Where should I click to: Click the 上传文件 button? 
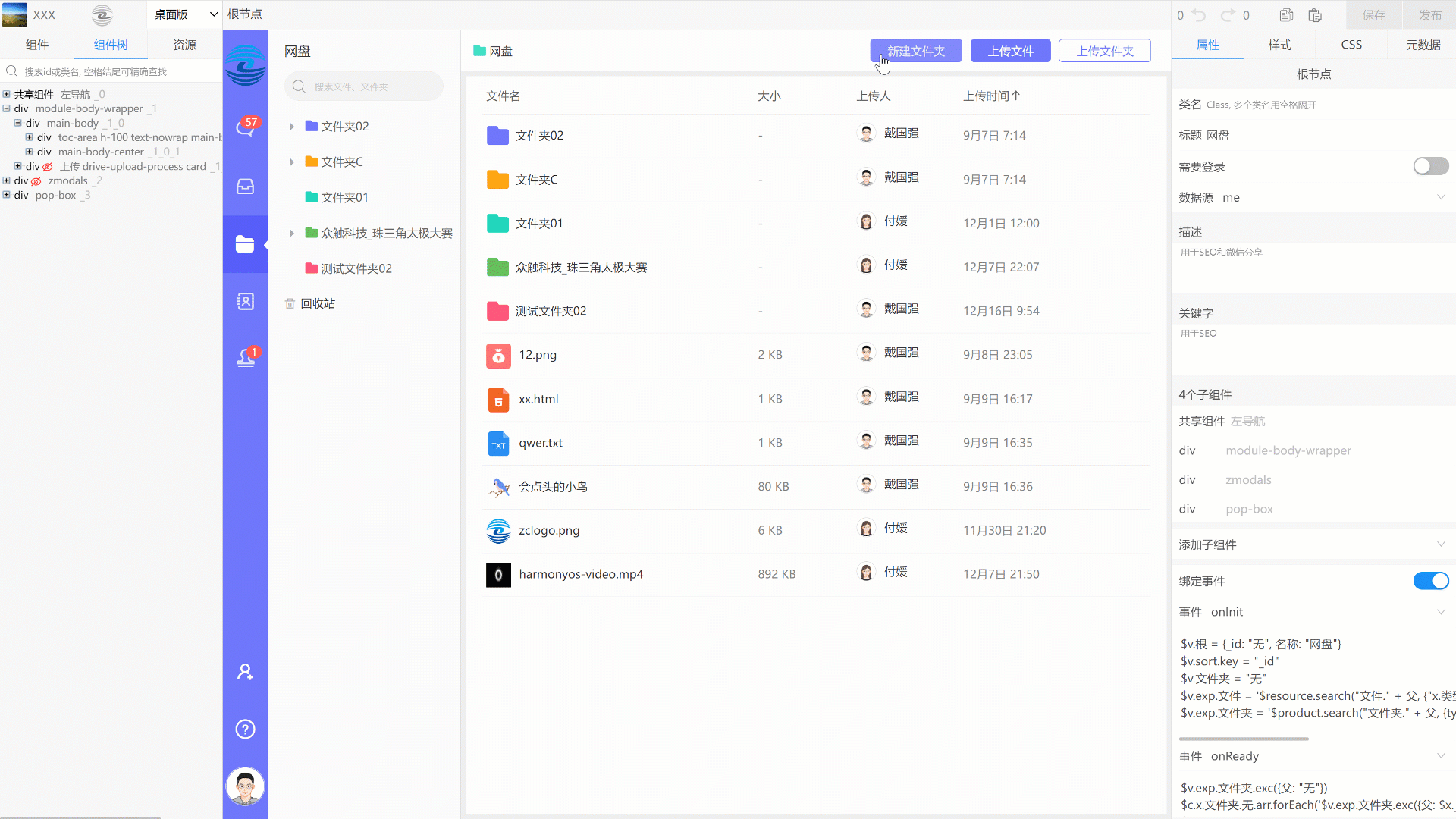[x=1010, y=51]
